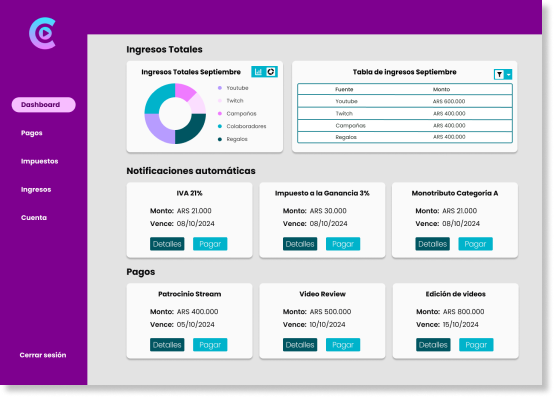Pay the Patrocinio Stream payment
554x397 pixels.
point(210,345)
